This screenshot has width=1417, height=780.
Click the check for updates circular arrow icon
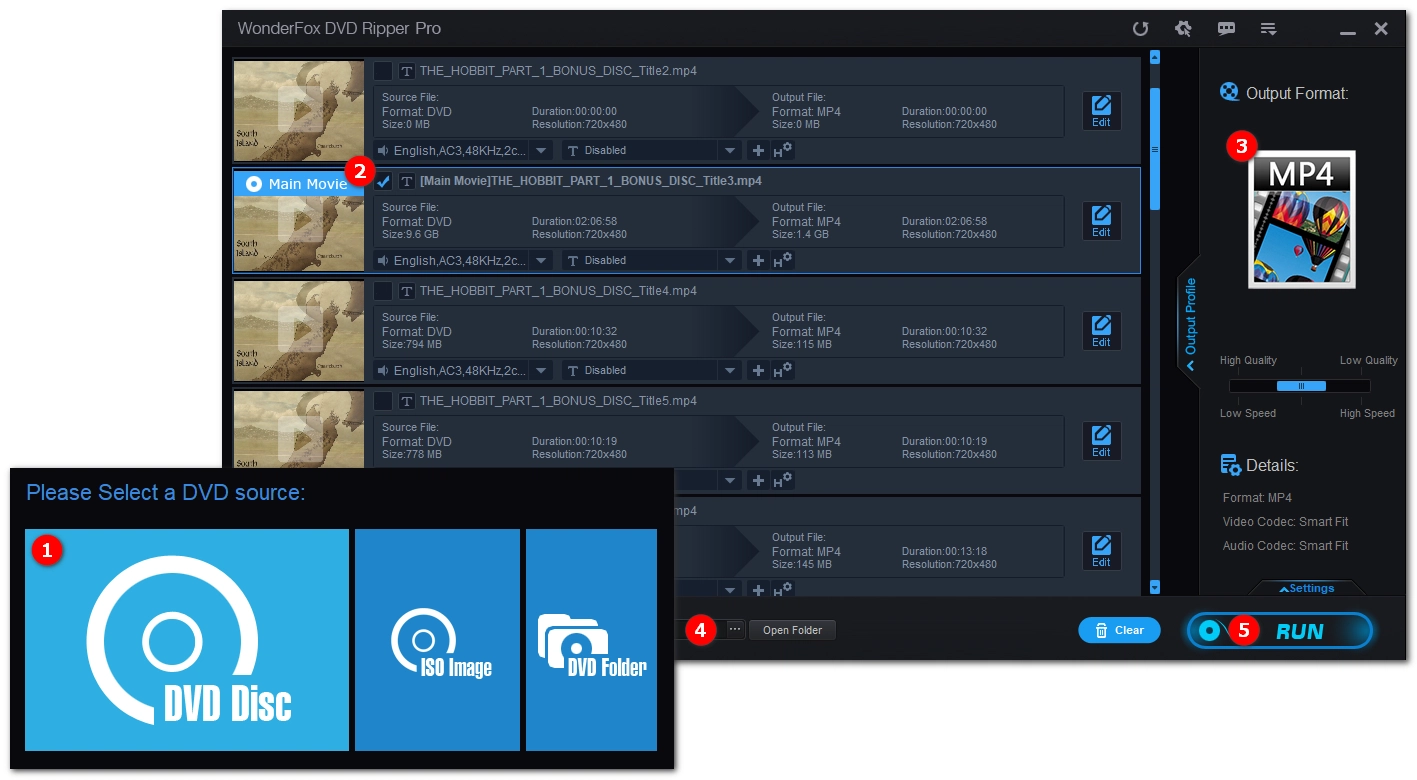click(x=1140, y=29)
